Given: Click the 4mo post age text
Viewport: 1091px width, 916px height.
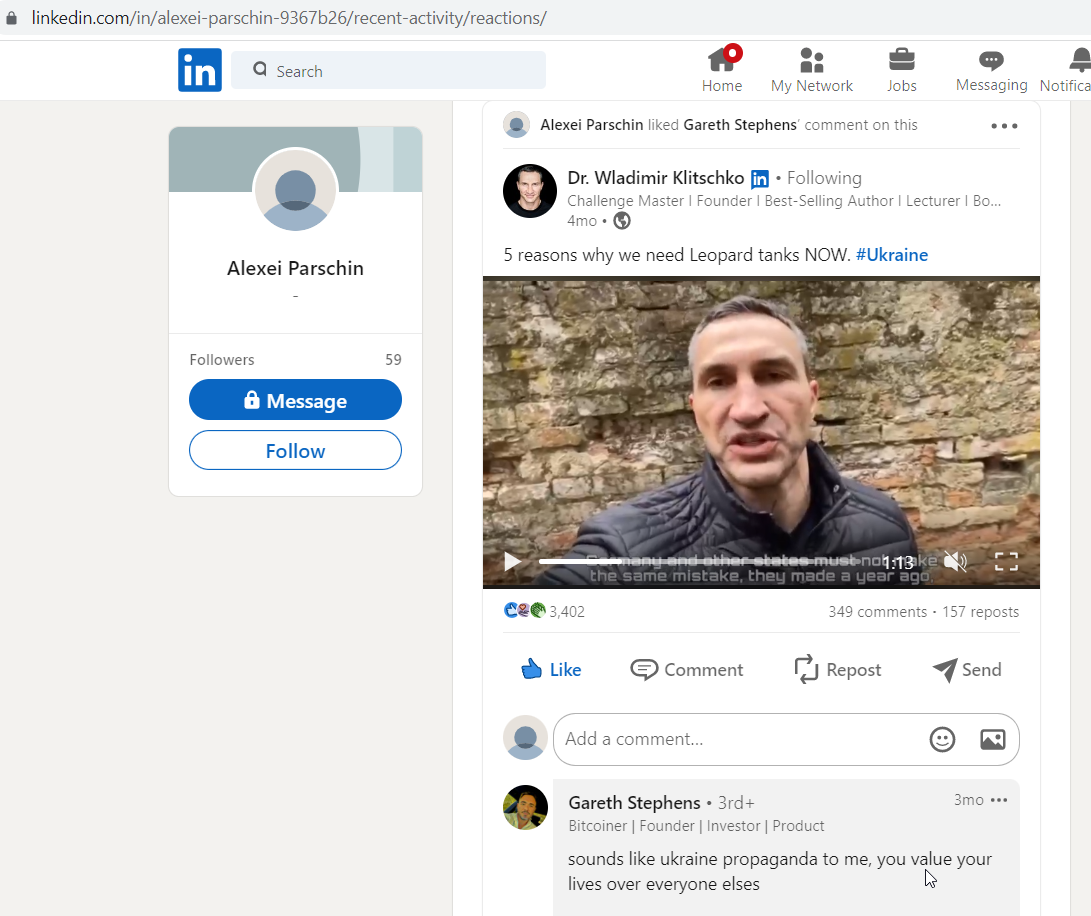Looking at the screenshot, I should point(582,221).
